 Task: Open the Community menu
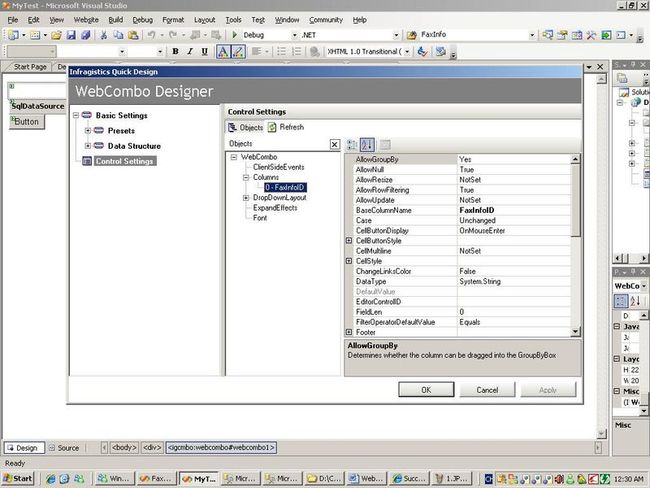coord(326,20)
